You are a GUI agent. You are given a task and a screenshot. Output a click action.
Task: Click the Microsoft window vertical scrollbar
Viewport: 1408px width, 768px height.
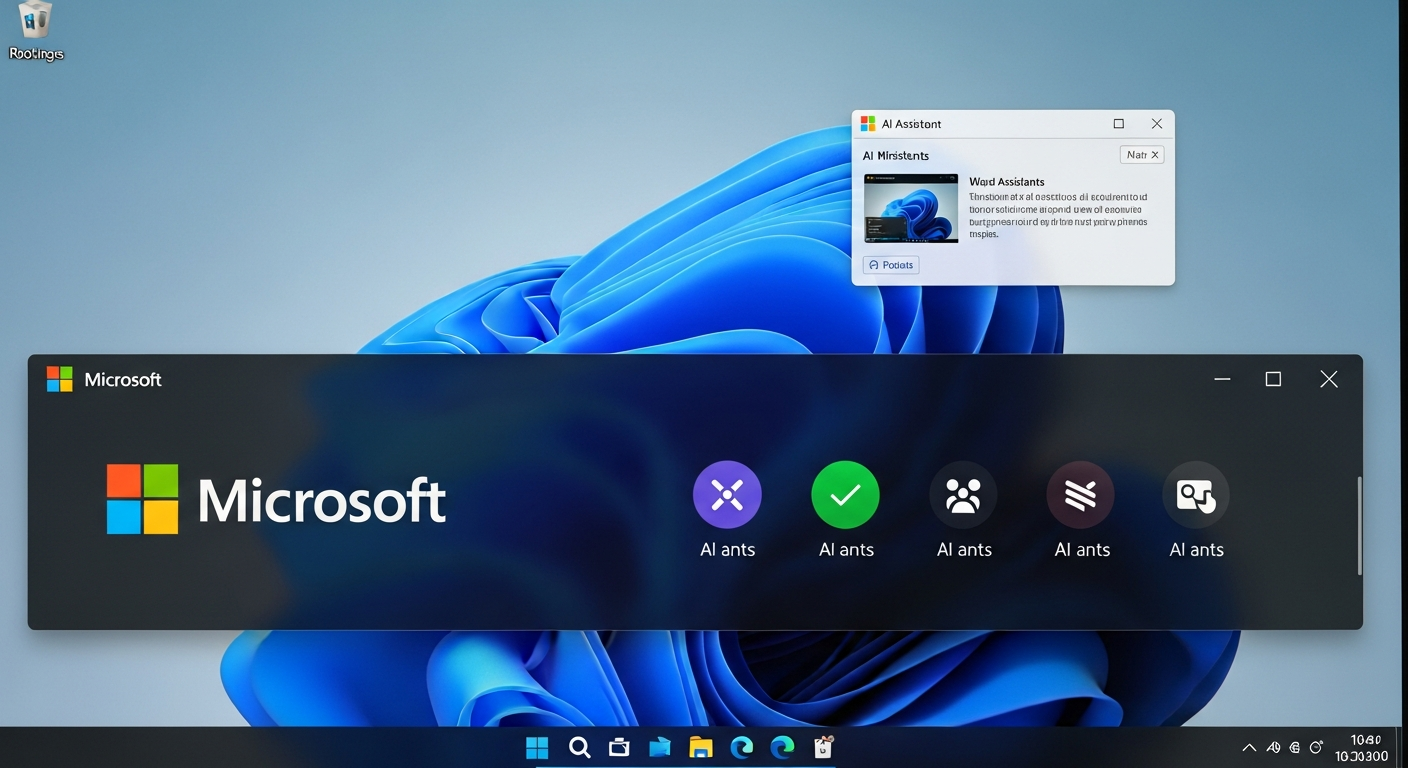pos(1359,525)
